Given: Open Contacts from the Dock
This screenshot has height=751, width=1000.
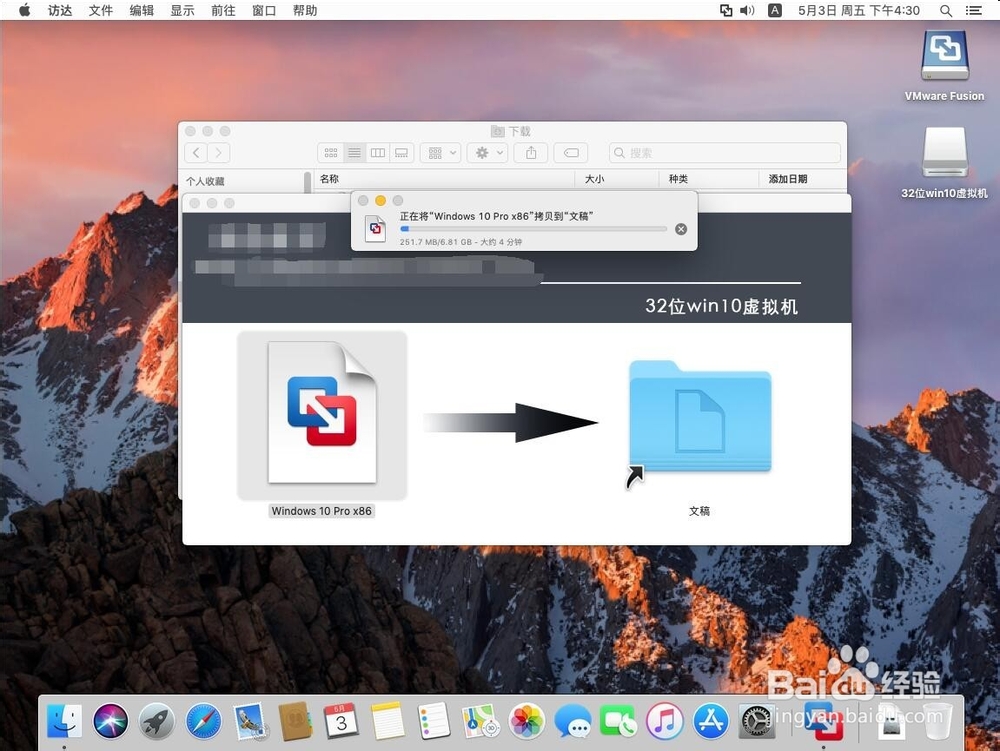Looking at the screenshot, I should [296, 722].
